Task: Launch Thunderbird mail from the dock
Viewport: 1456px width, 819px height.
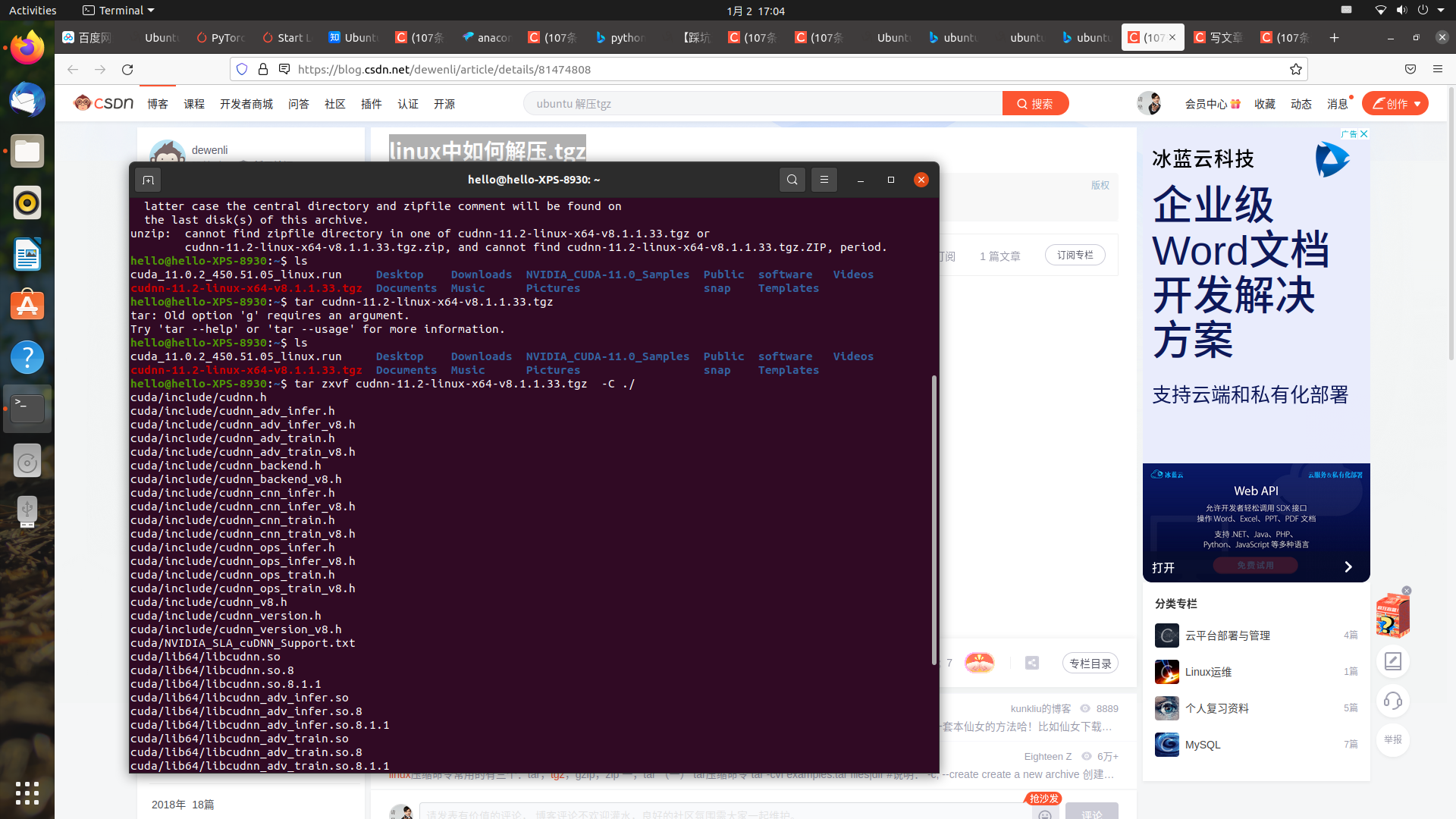Action: coord(27,99)
